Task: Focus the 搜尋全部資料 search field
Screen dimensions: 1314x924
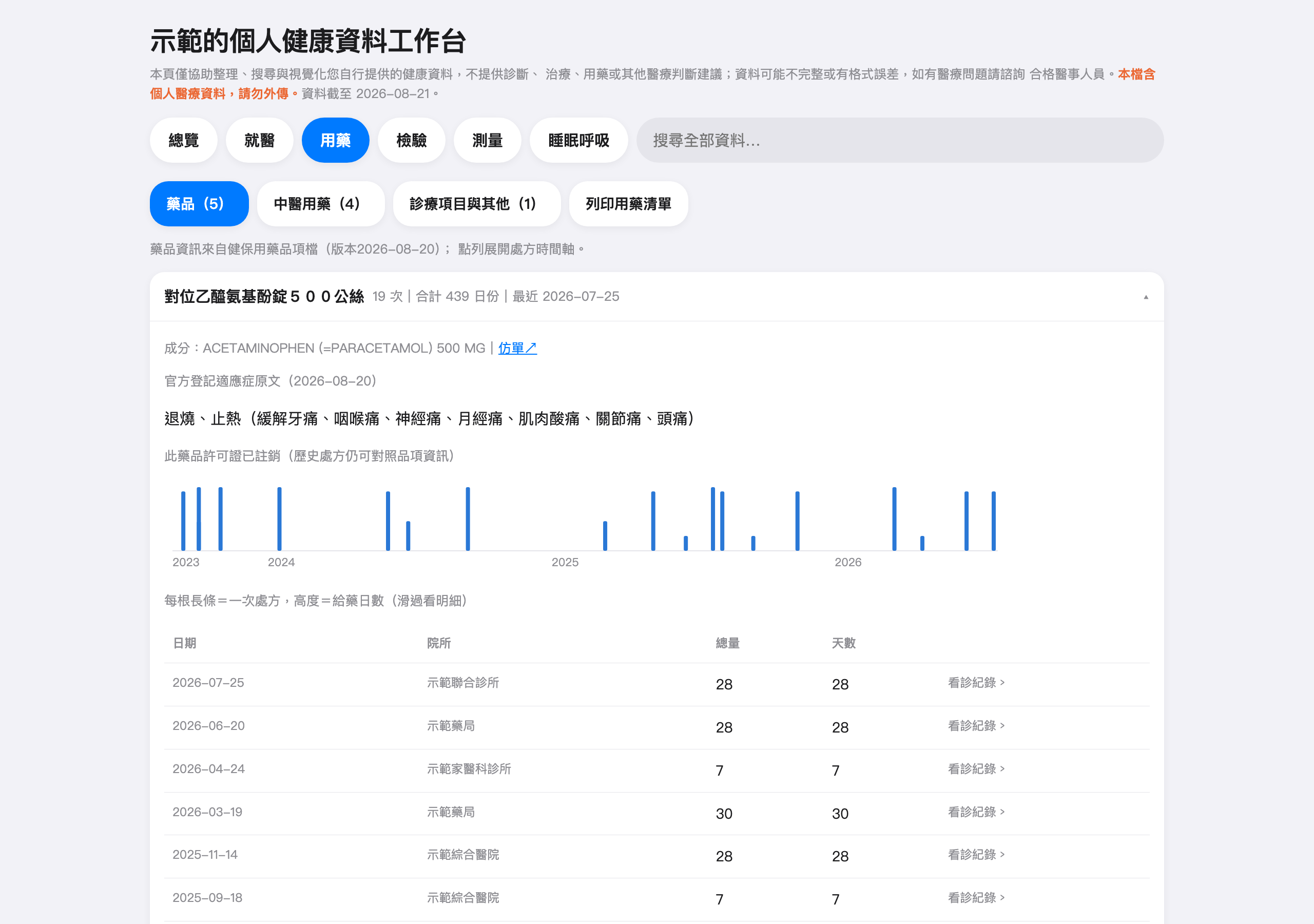Action: pos(900,140)
